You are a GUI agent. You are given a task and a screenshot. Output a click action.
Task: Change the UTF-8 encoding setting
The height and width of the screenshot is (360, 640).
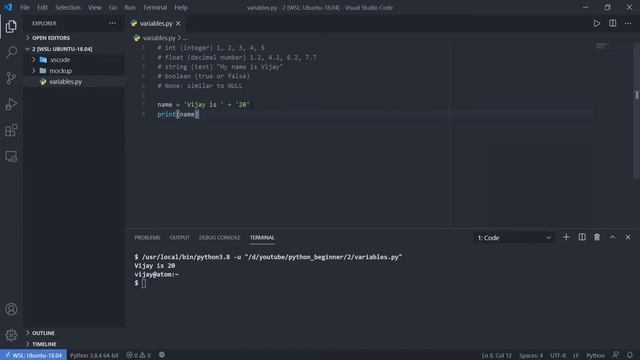[558, 355]
